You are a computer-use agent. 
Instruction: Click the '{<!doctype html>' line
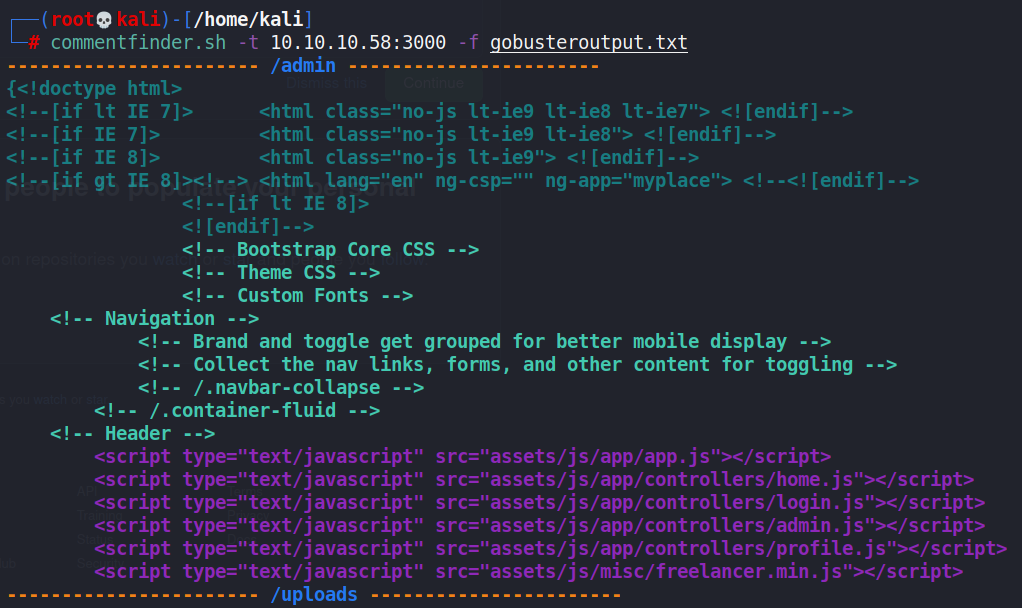point(95,89)
